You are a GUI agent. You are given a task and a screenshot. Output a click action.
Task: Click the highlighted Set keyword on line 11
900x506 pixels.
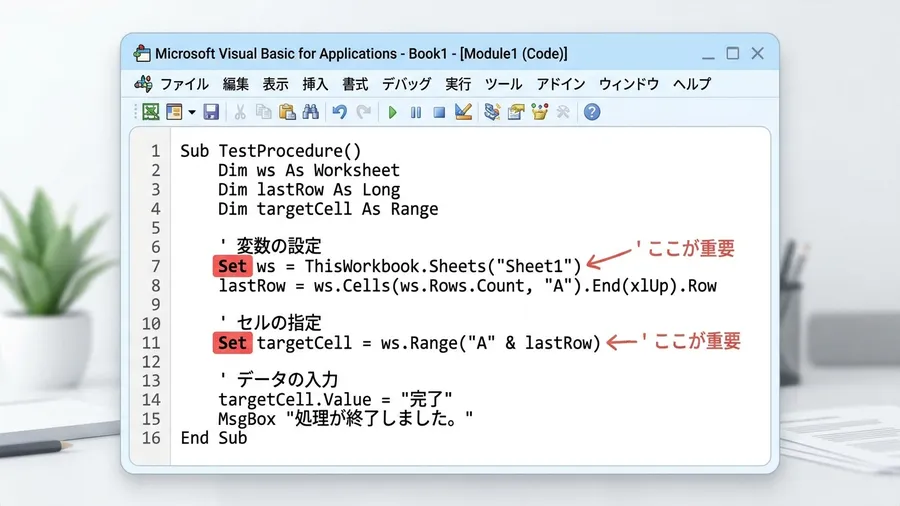pyautogui.click(x=232, y=343)
